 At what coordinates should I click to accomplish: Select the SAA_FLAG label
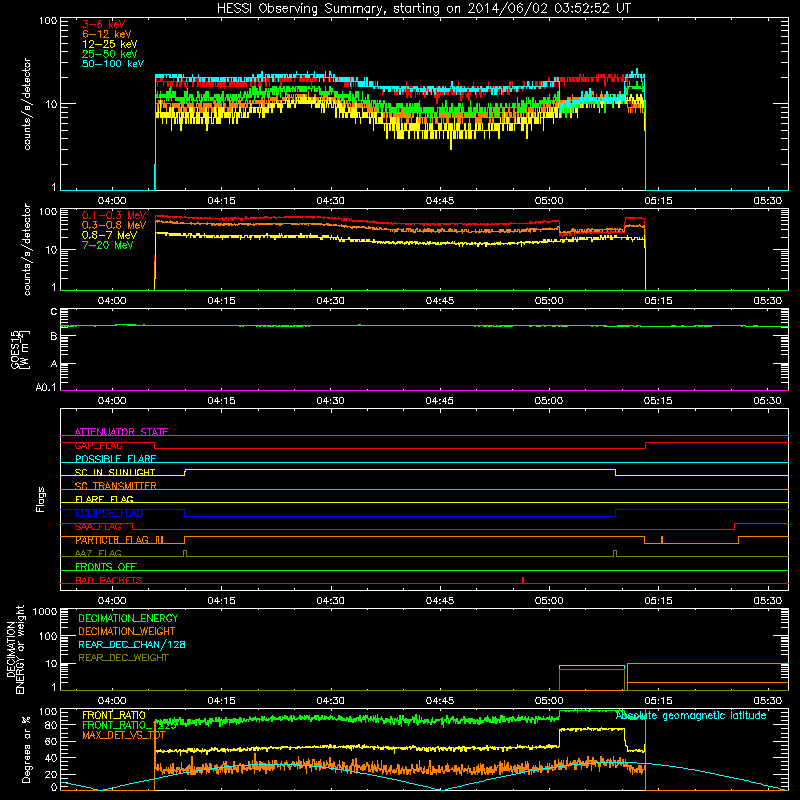pos(98,527)
